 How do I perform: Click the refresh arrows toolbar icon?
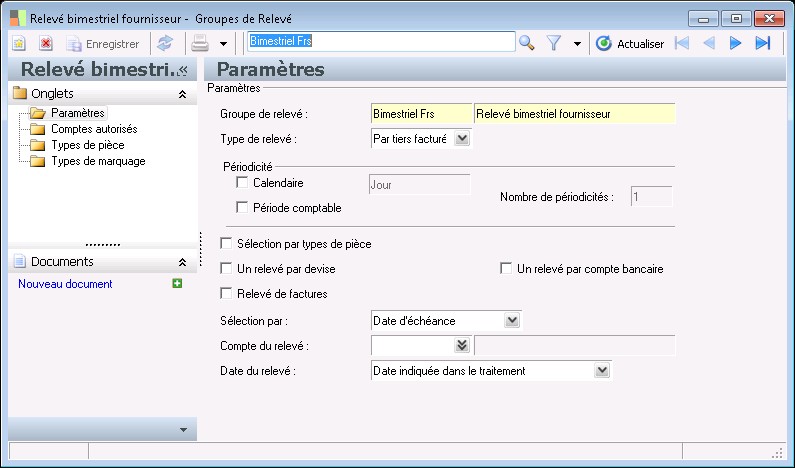(x=165, y=44)
